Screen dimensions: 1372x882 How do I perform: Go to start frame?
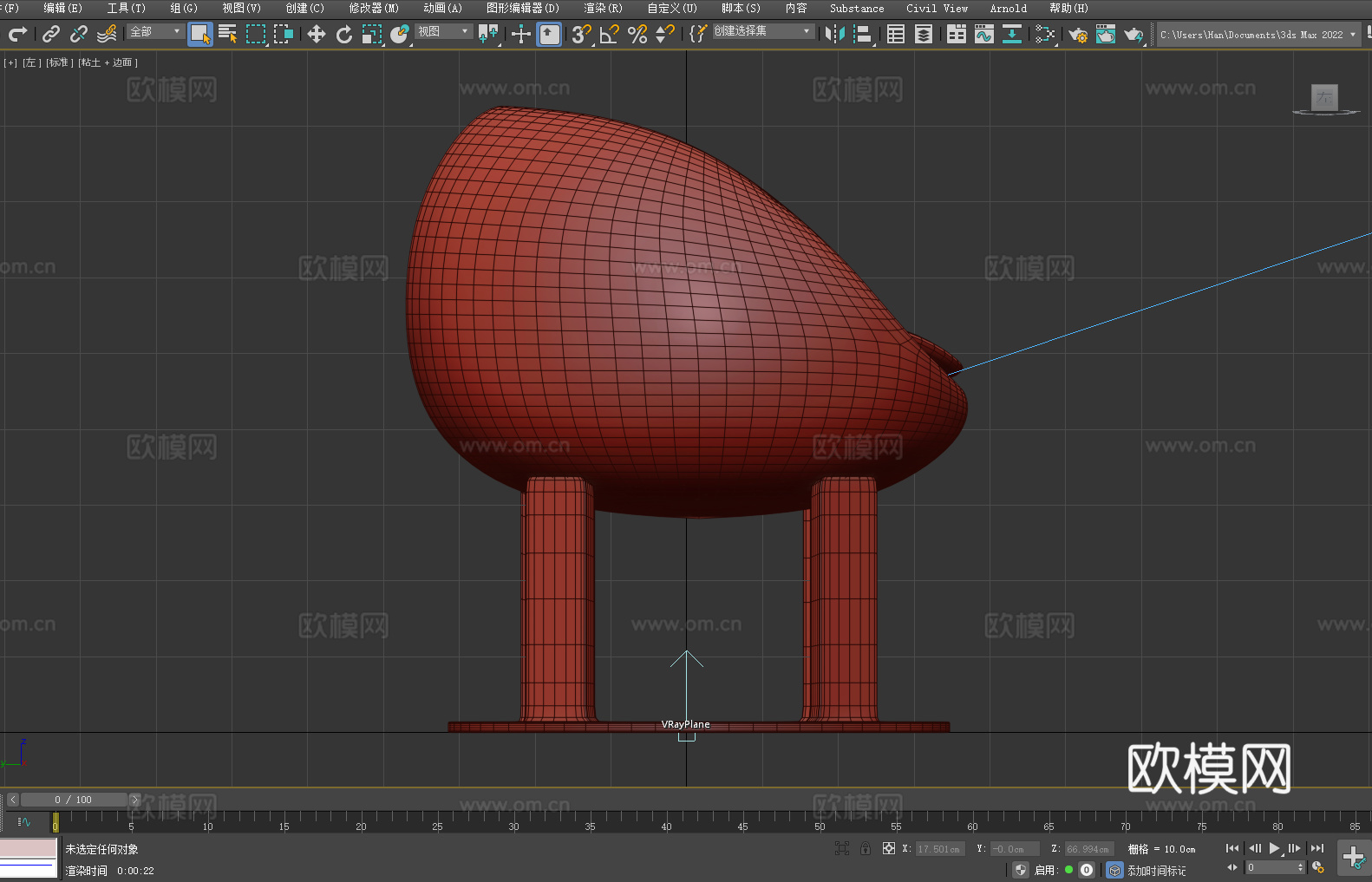click(1232, 848)
